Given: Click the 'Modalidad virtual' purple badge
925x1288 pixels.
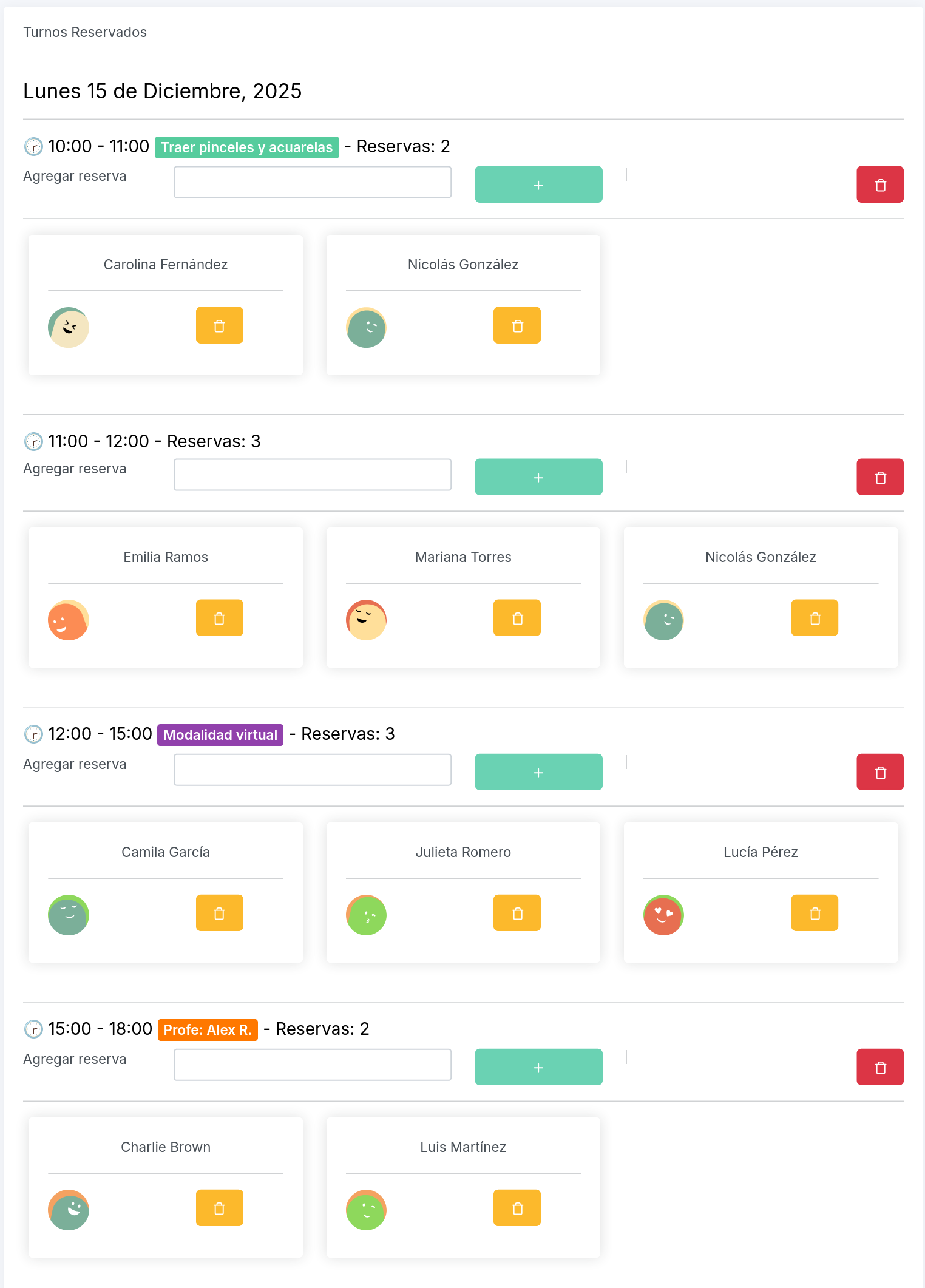Looking at the screenshot, I should (220, 735).
